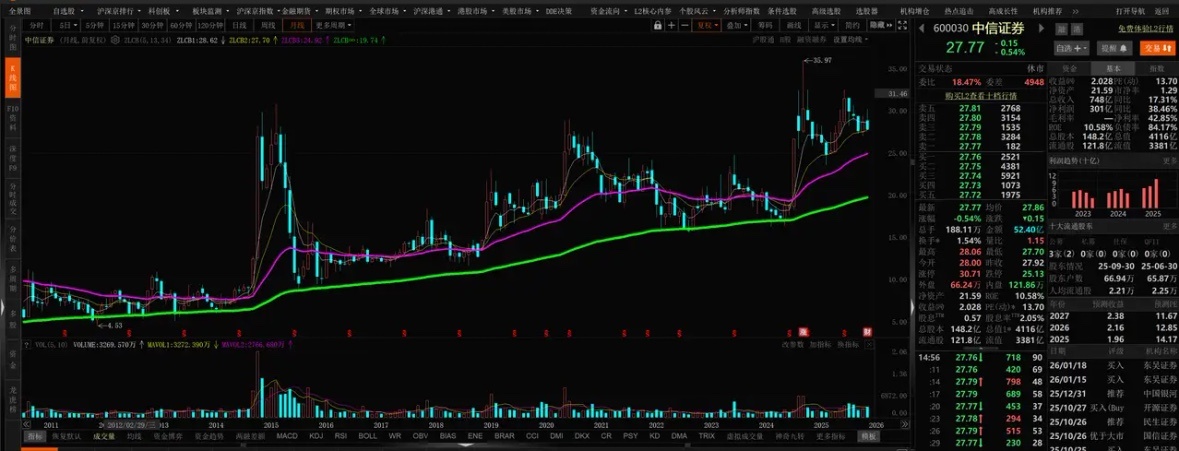Jump timeline to end with double-right arrows
Screen dimensions: 1179x451
[x=905, y=425]
